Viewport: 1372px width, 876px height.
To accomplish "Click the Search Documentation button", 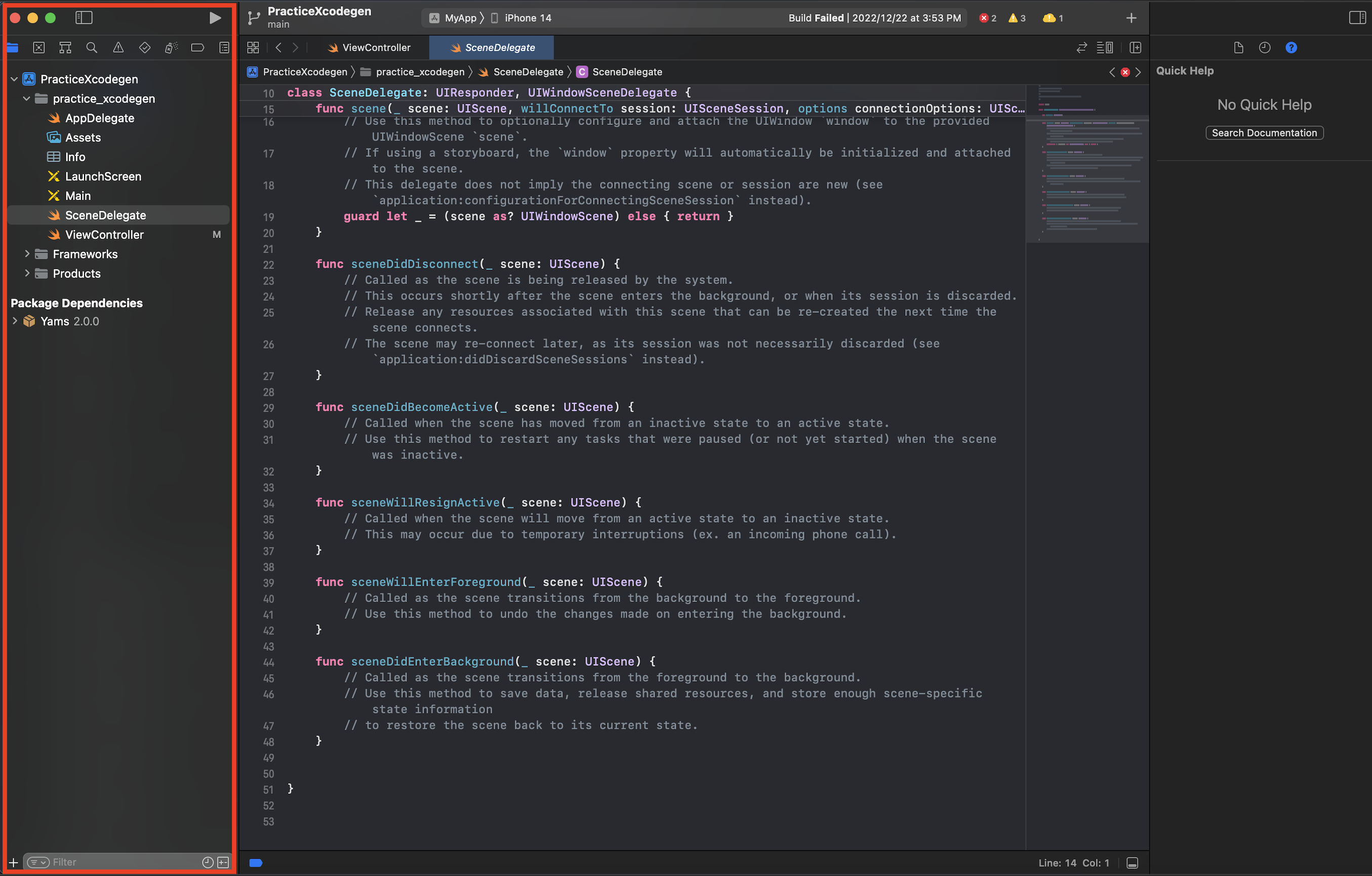I will pos(1264,133).
